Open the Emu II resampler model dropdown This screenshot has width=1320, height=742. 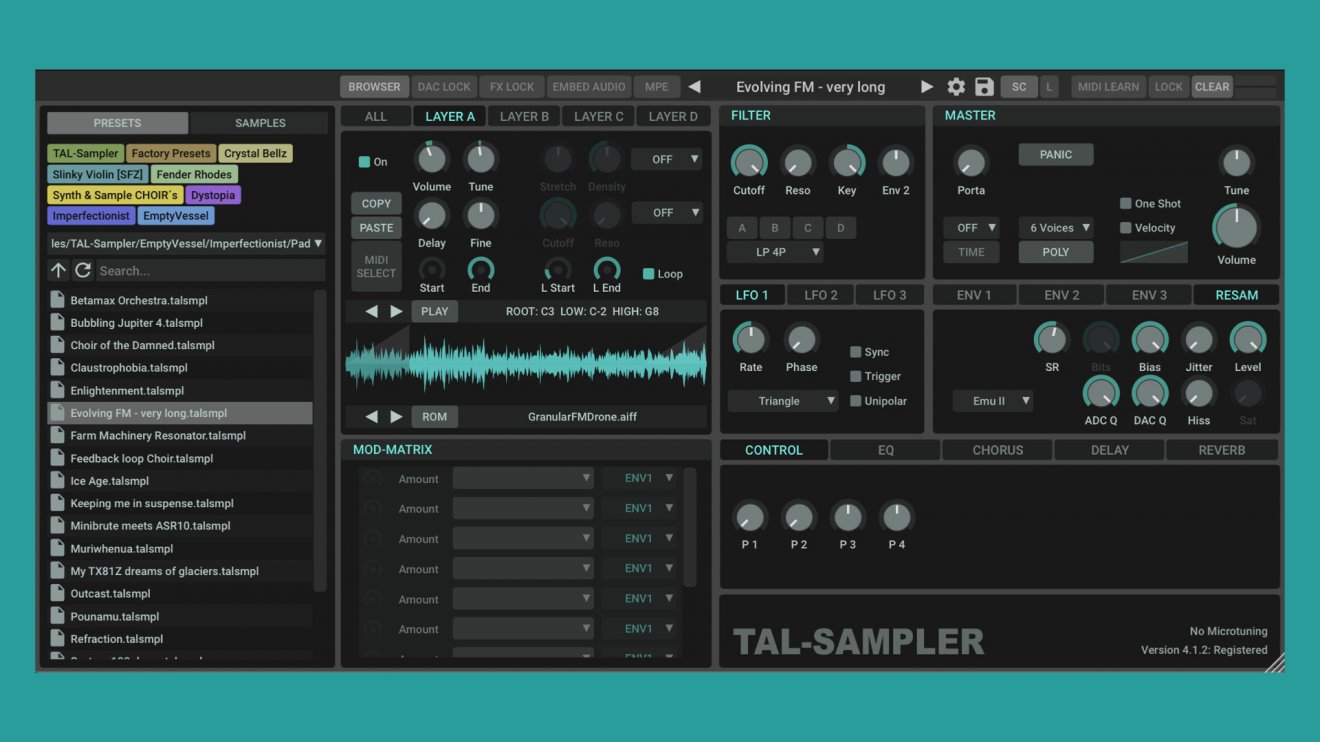coord(993,401)
